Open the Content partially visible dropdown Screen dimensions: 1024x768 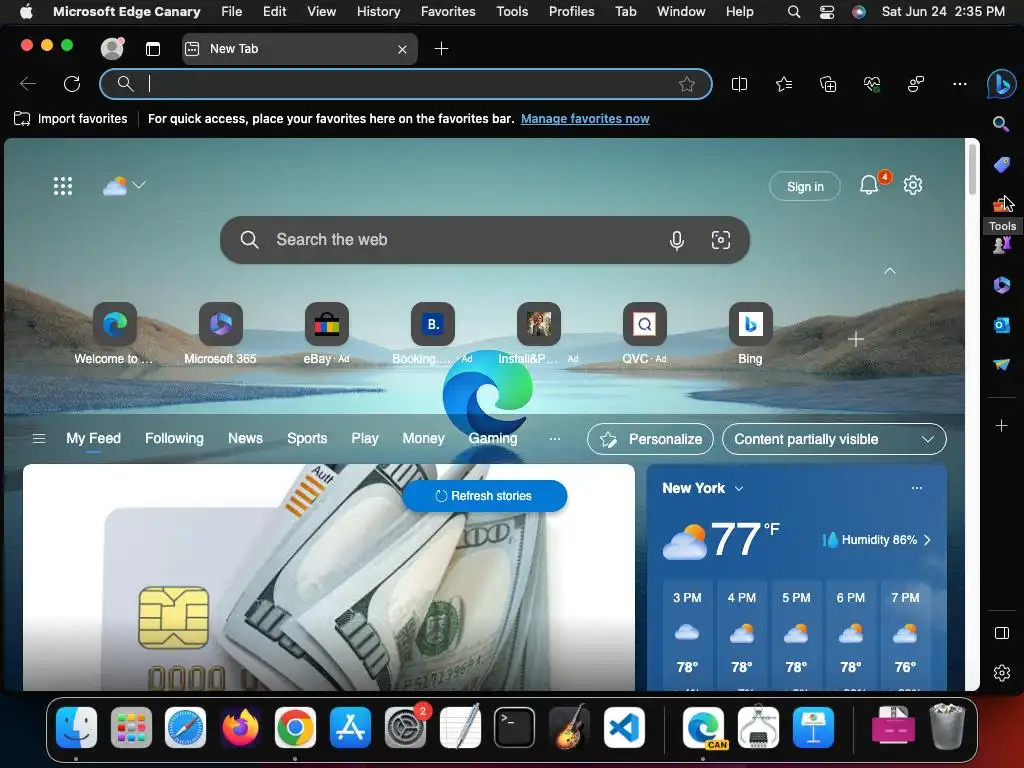pyautogui.click(x=834, y=440)
